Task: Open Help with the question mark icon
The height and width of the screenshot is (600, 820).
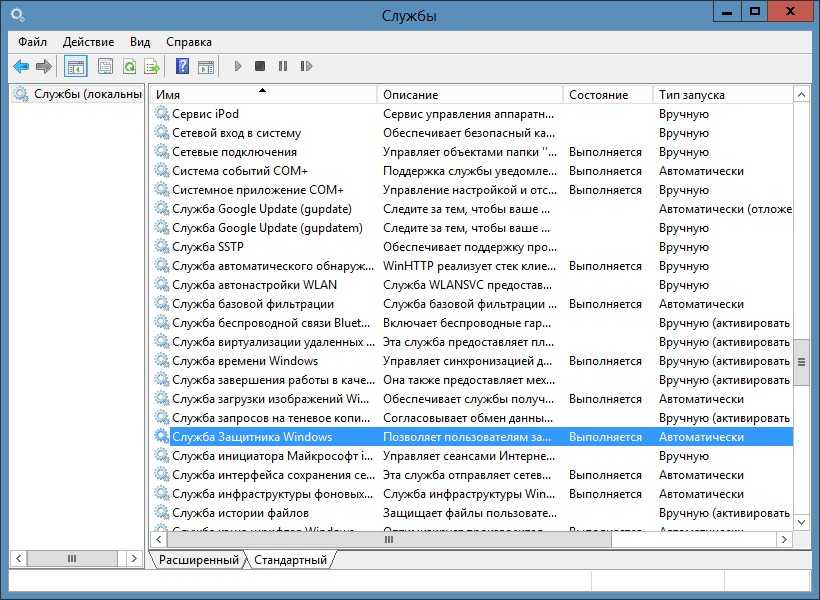Action: click(x=182, y=67)
